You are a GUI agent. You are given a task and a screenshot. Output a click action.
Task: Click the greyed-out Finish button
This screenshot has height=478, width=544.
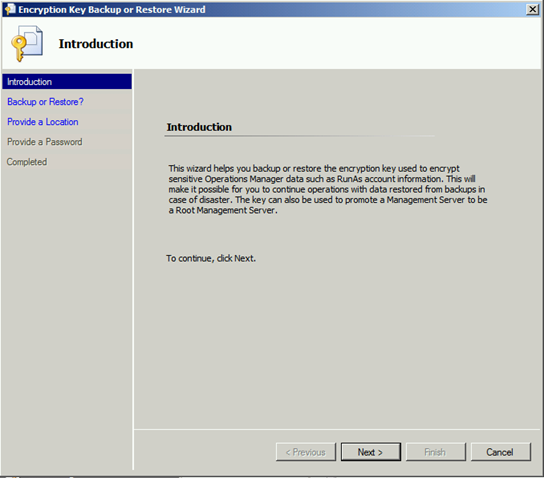tap(435, 452)
